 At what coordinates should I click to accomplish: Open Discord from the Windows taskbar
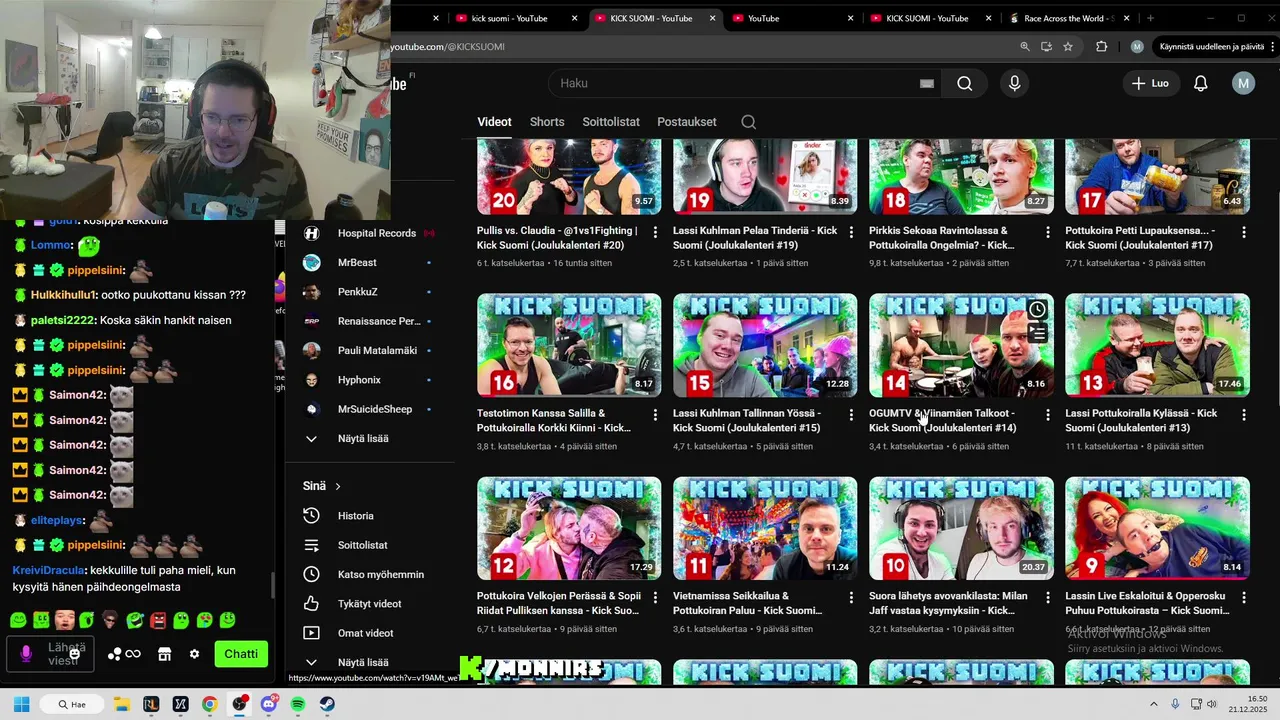(268, 704)
